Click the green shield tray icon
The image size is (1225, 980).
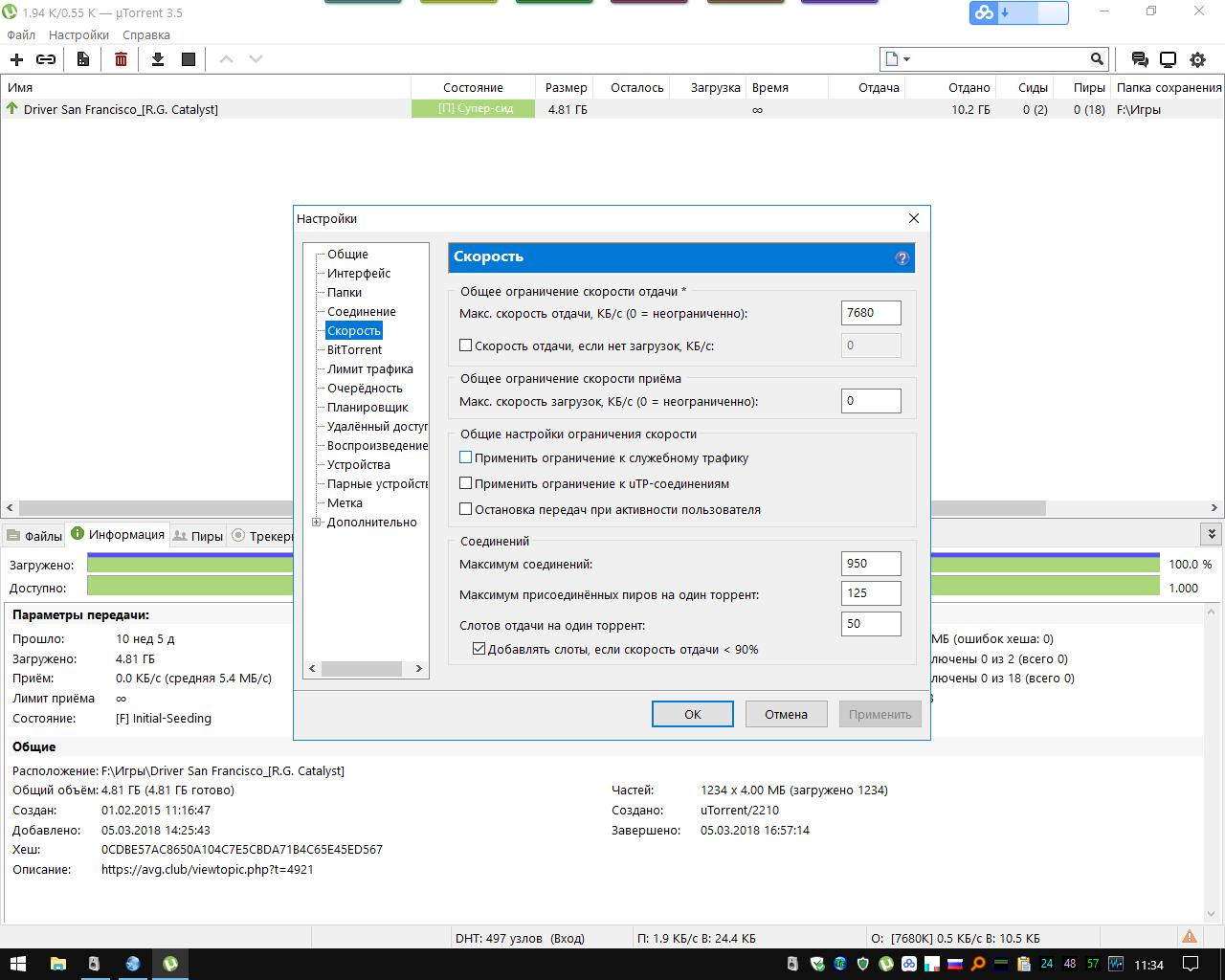point(863,964)
